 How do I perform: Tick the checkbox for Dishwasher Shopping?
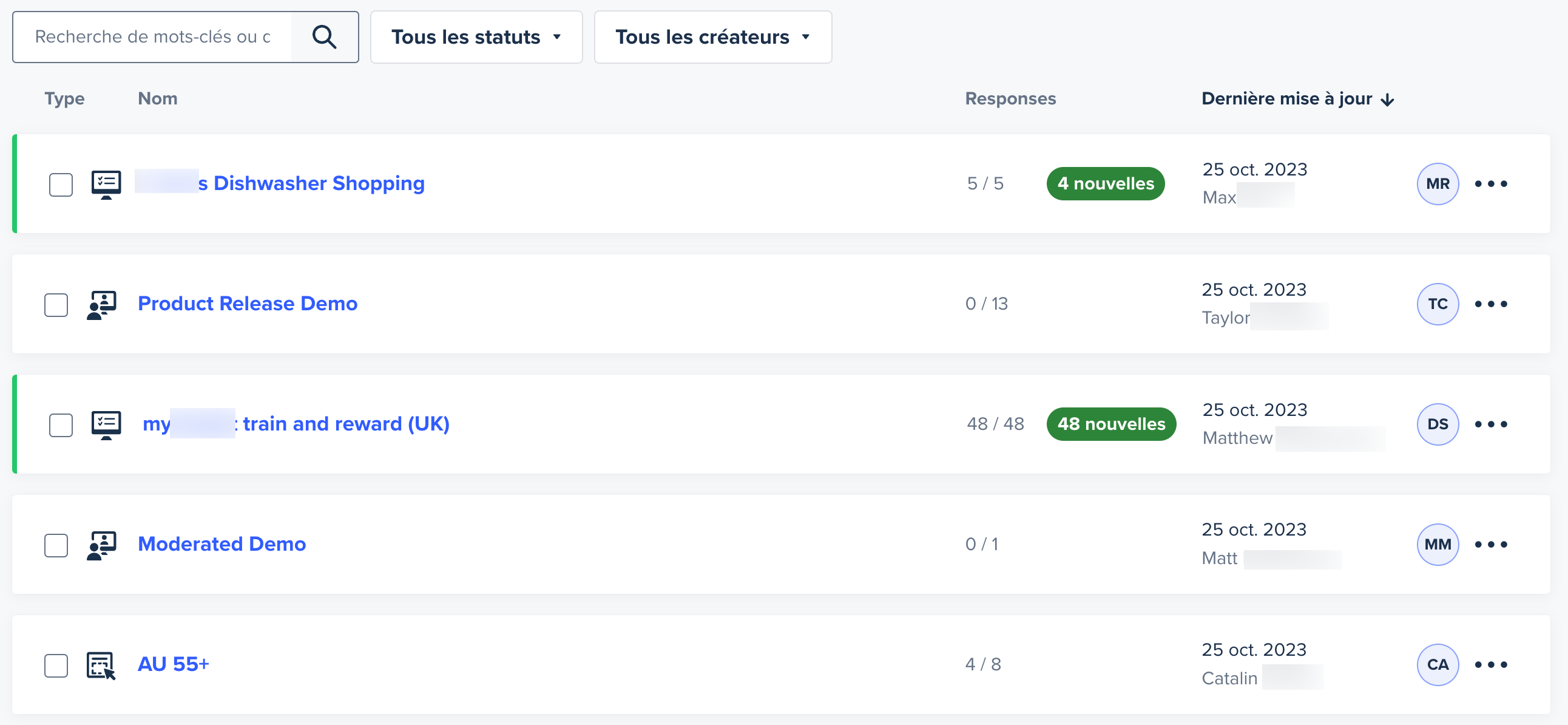[61, 184]
